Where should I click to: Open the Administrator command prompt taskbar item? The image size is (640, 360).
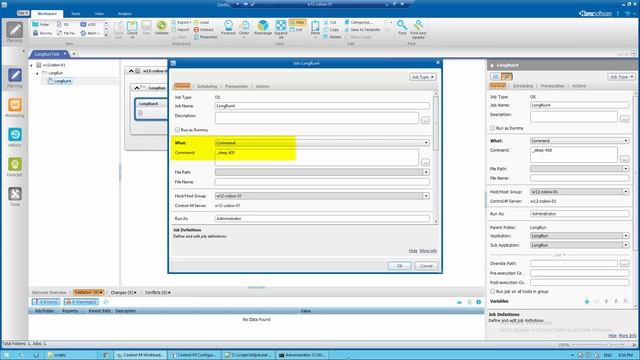pyautogui.click(x=302, y=355)
